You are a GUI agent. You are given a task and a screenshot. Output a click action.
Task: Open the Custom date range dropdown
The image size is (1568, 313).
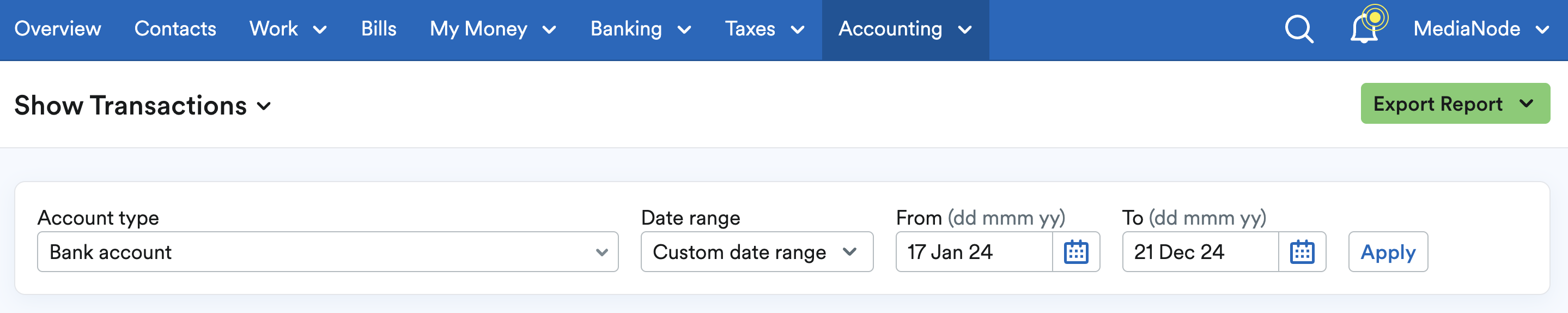(x=757, y=251)
